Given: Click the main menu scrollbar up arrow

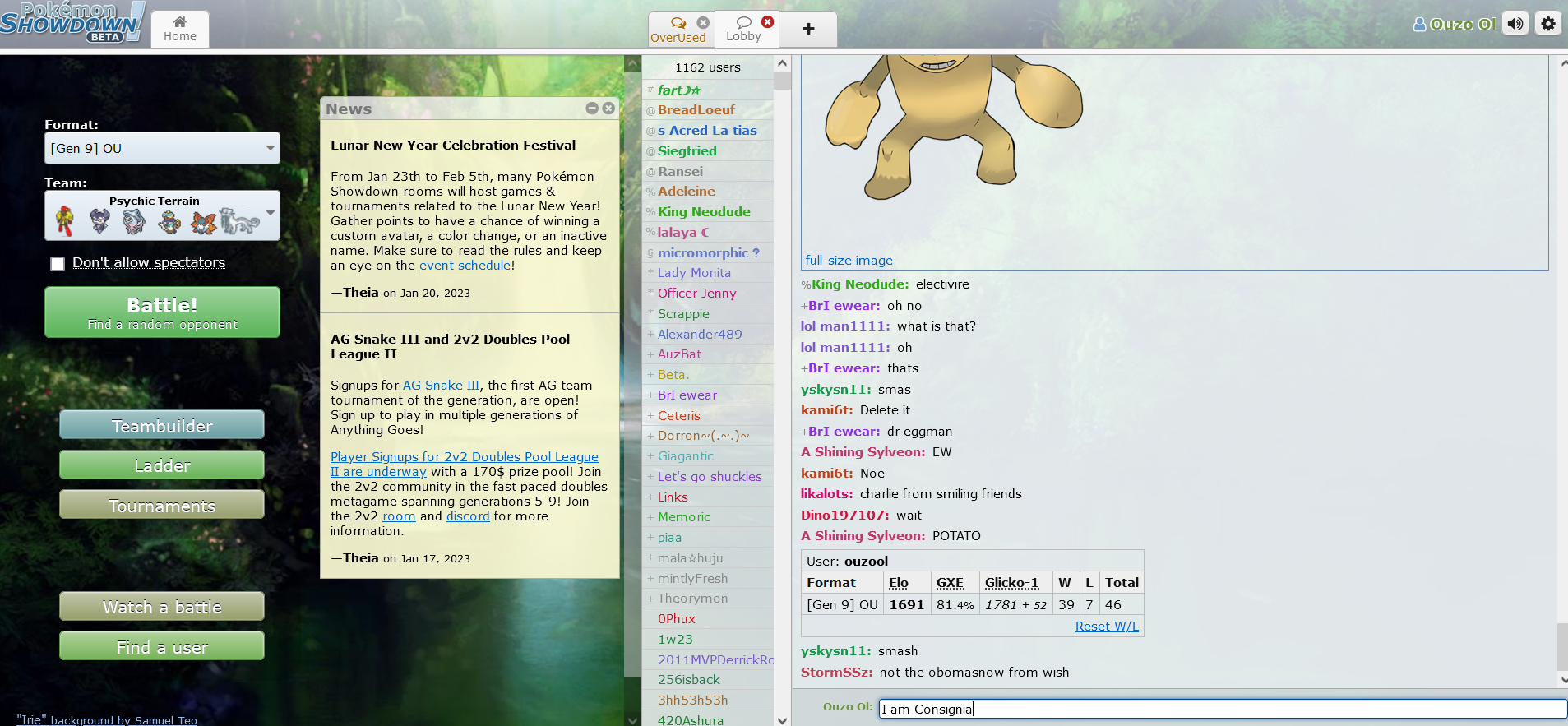Looking at the screenshot, I should pyautogui.click(x=632, y=63).
